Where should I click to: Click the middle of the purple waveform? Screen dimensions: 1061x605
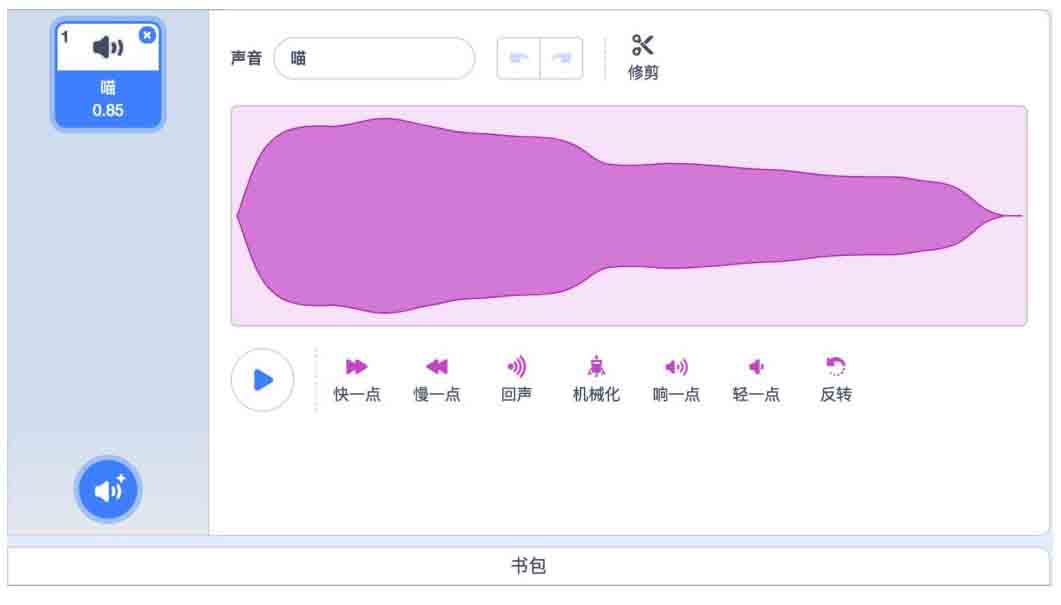(x=628, y=215)
